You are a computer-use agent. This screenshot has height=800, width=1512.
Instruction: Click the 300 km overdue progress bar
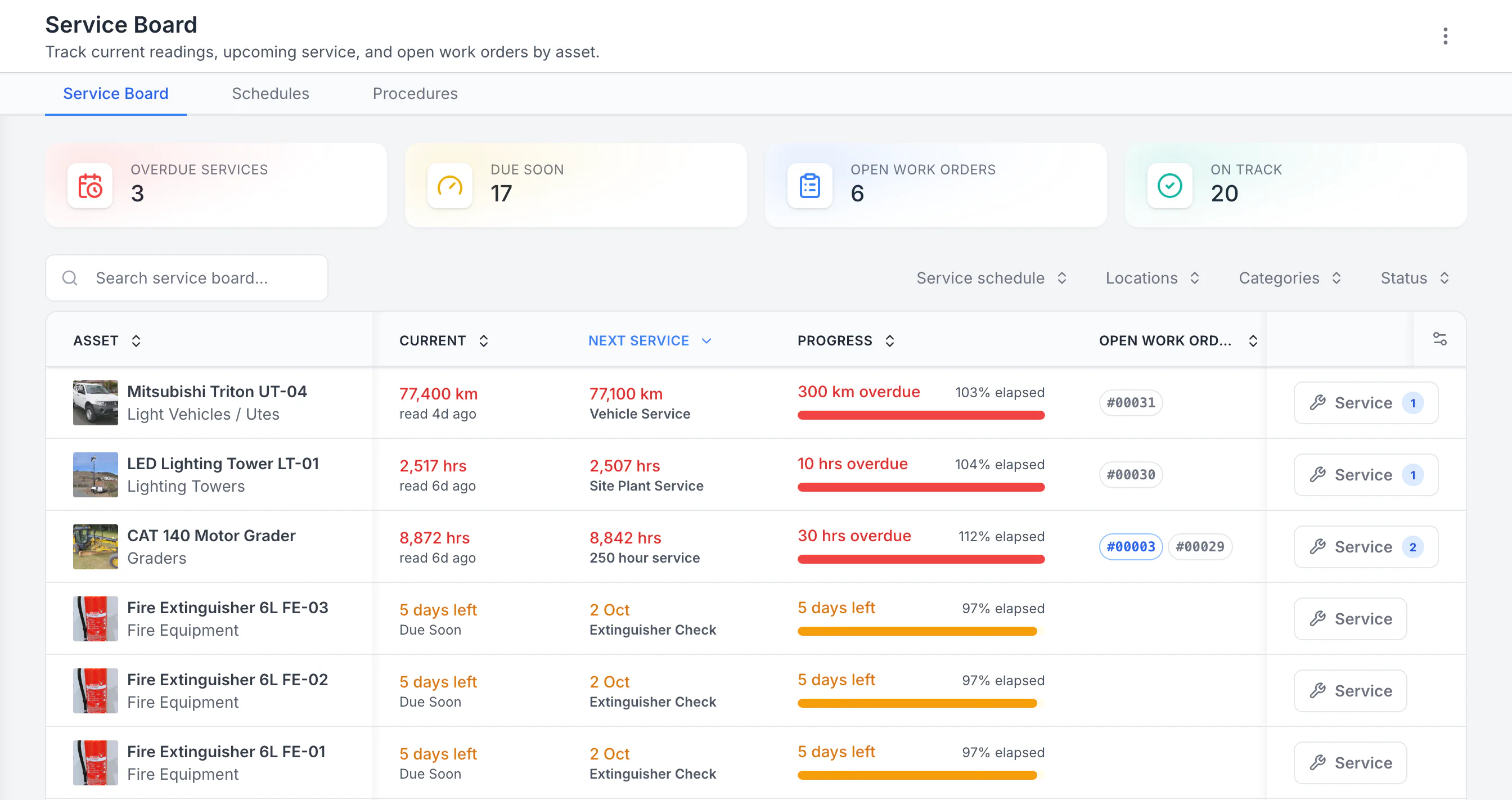921,415
